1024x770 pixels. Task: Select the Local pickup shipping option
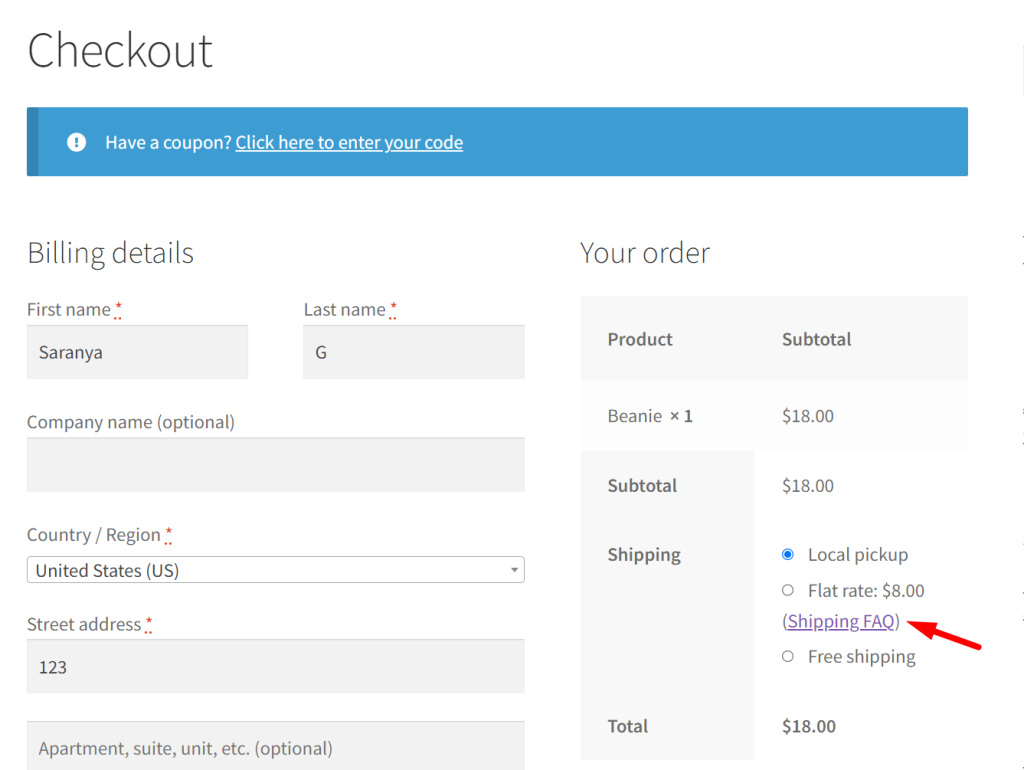point(788,554)
